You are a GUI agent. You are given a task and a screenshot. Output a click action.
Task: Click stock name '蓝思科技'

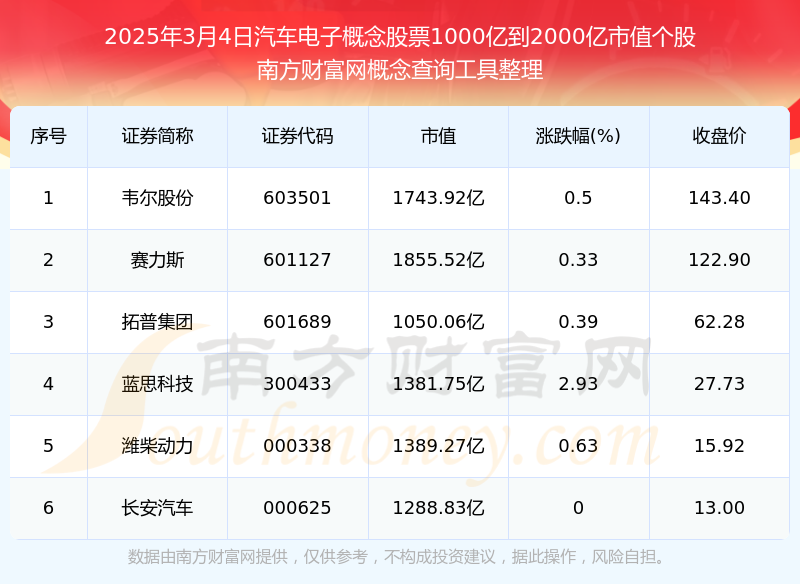tap(157, 384)
